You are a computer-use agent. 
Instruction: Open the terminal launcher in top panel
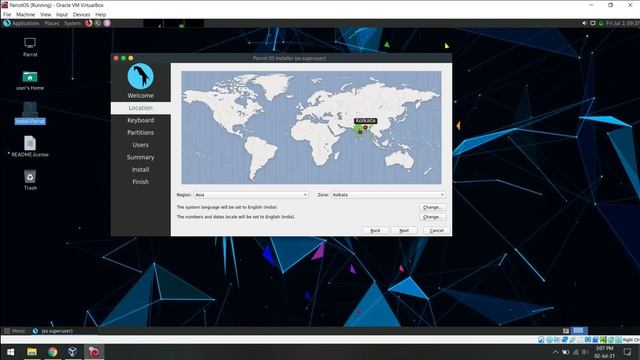pos(98,23)
